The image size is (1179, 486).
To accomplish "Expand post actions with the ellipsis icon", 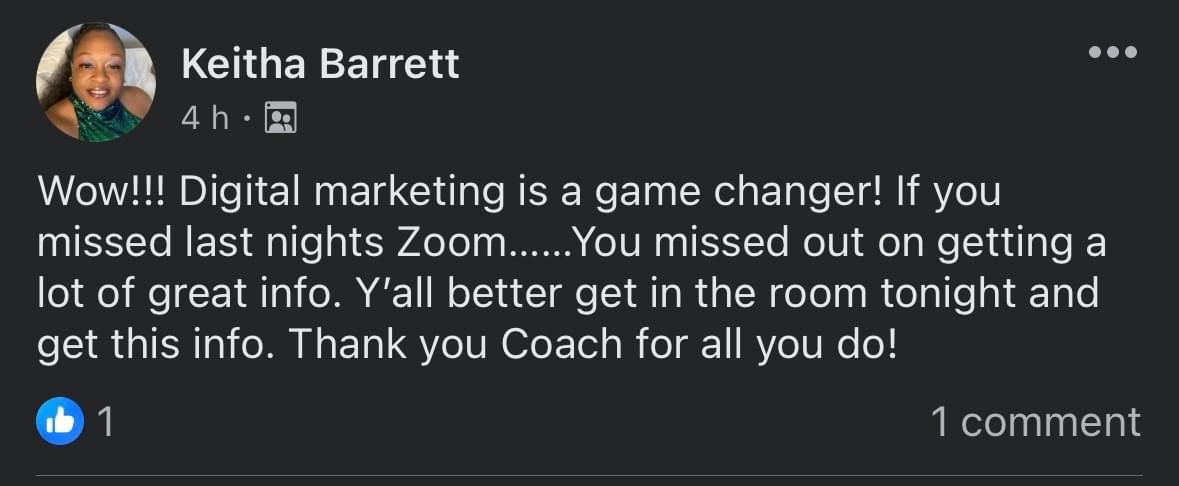I will pyautogui.click(x=1112, y=52).
